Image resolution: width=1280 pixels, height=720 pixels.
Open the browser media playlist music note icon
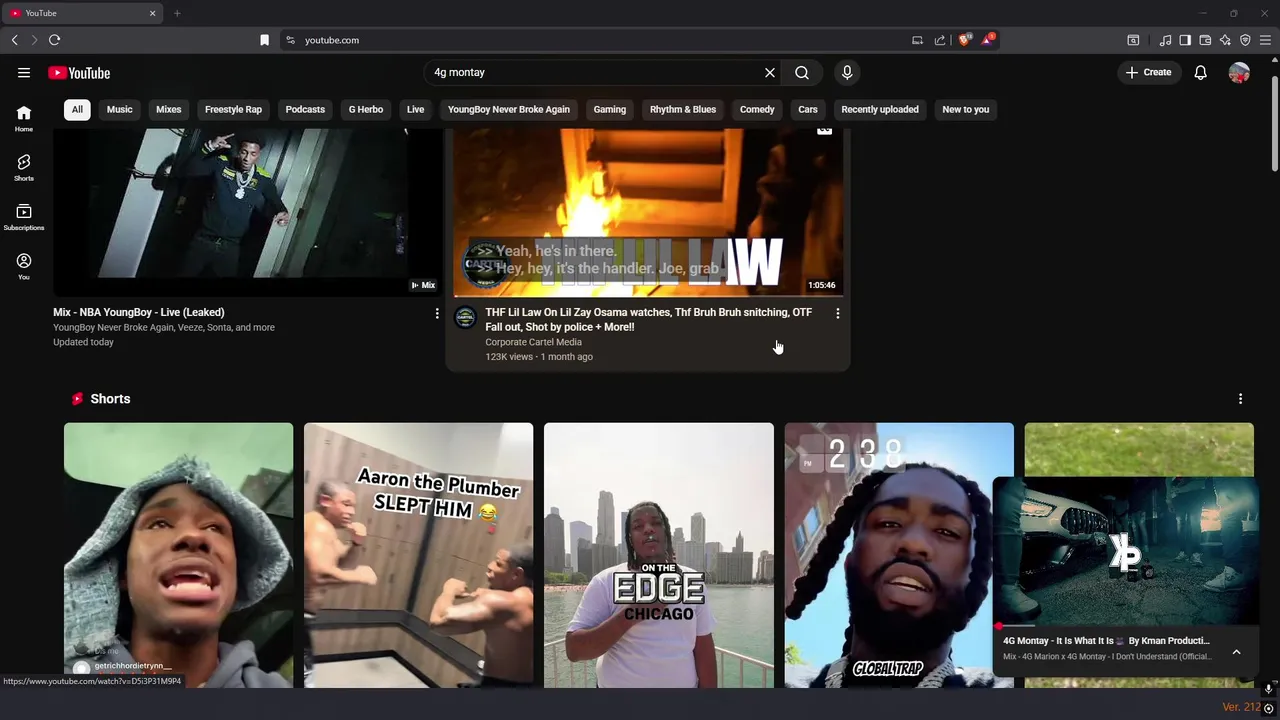click(1165, 40)
